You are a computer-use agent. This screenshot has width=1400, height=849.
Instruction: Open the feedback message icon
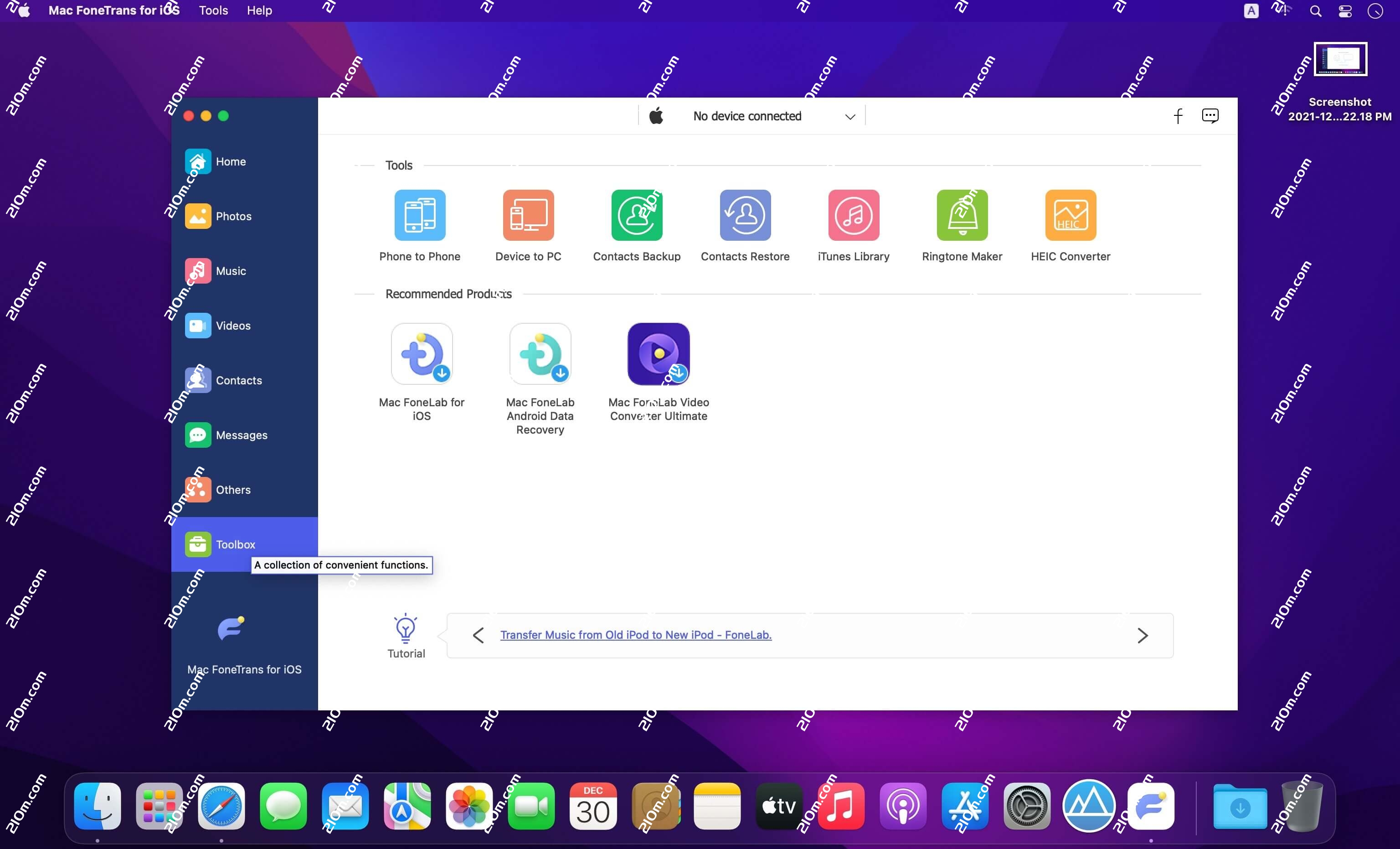click(x=1210, y=116)
